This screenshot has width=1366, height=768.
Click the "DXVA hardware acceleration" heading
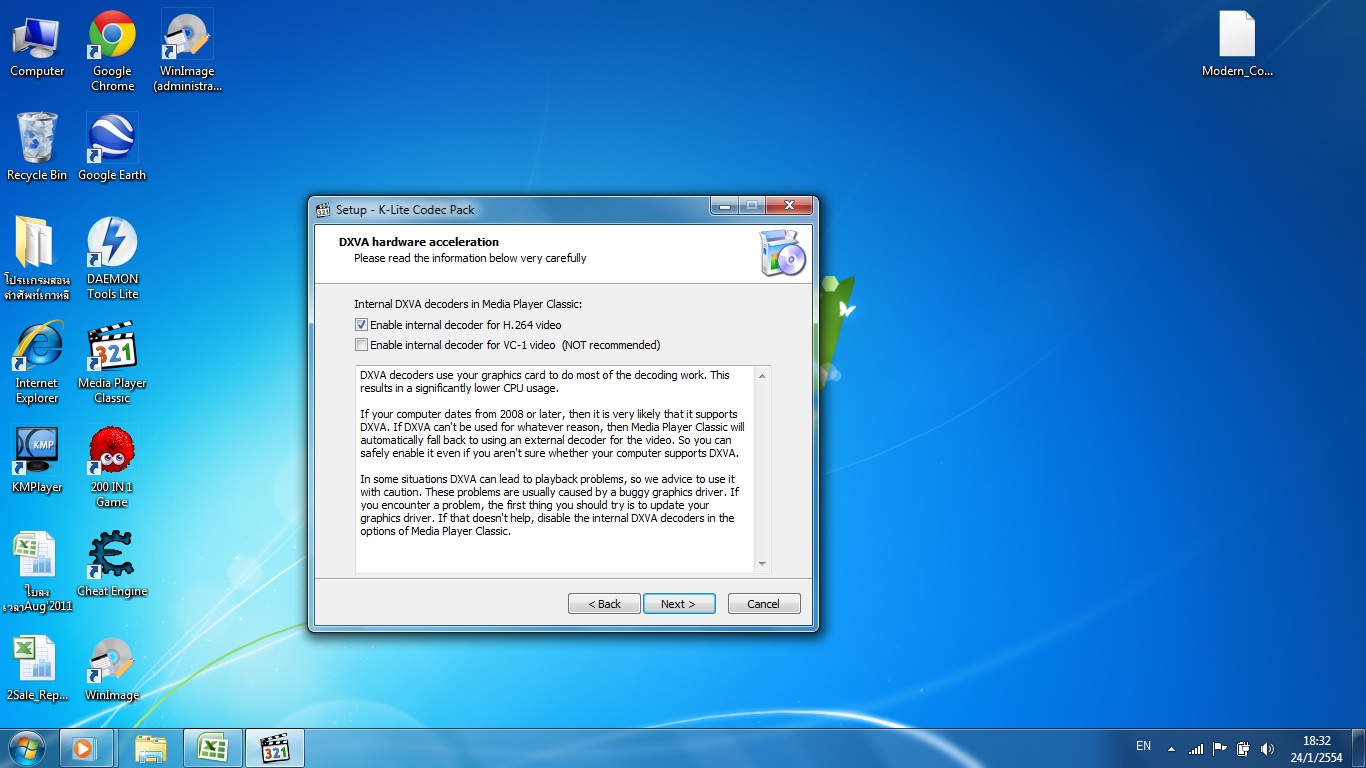click(x=419, y=242)
